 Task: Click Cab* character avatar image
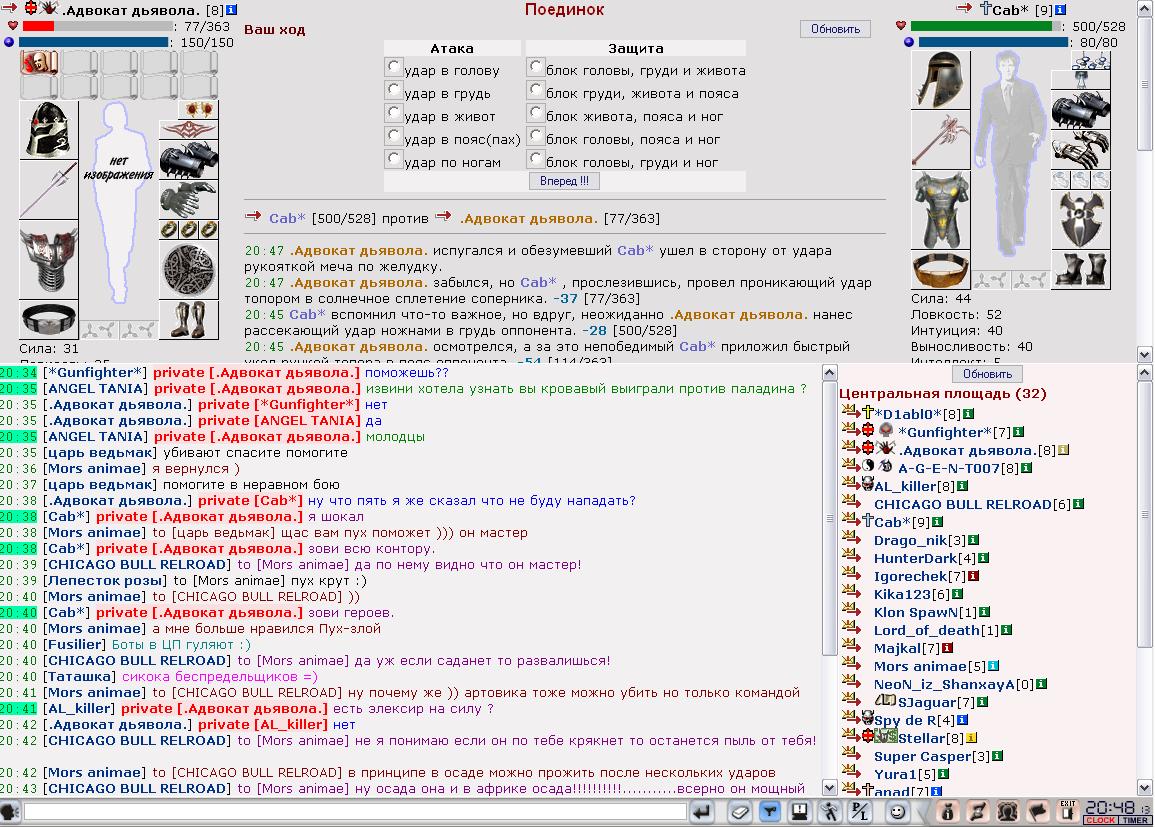pyautogui.click(x=1010, y=153)
